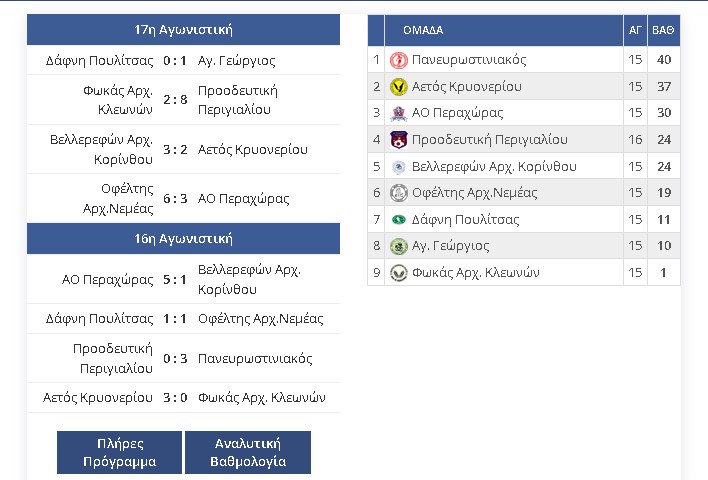The height and width of the screenshot is (480, 708).
Task: Open the Αναλυτική Βαθμολογία button
Action: [x=248, y=452]
